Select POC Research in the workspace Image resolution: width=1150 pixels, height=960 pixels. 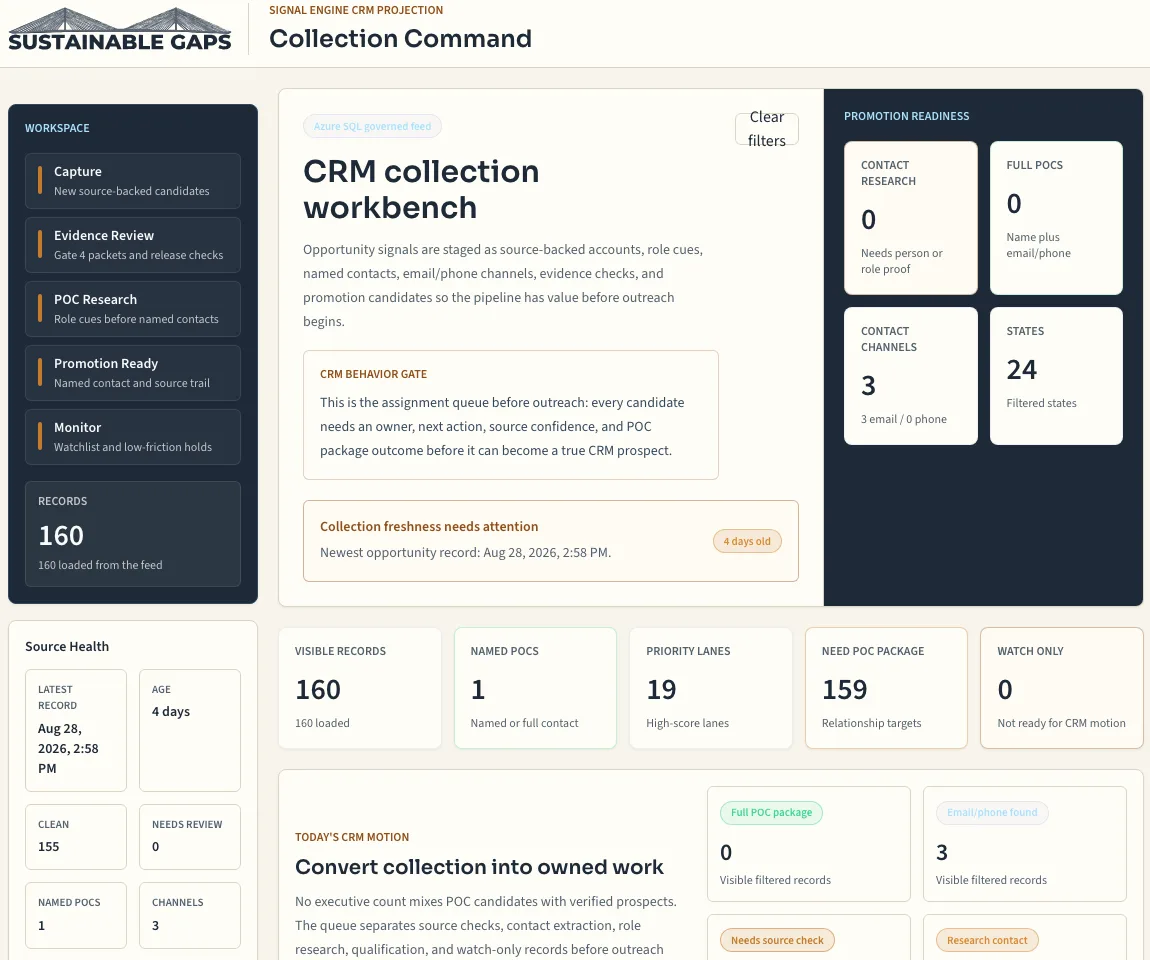133,309
